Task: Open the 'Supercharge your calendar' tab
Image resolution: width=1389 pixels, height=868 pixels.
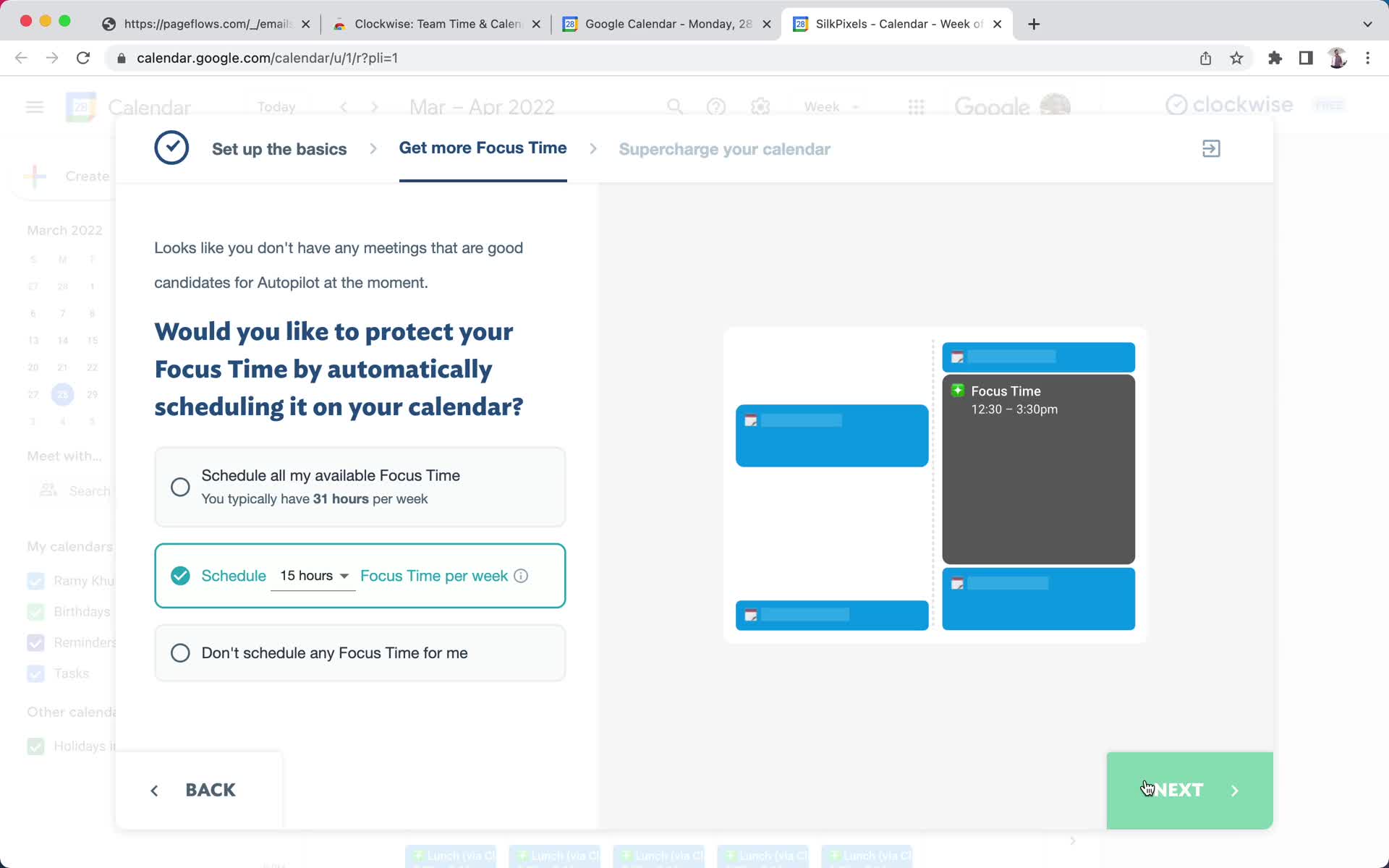Action: point(724,148)
